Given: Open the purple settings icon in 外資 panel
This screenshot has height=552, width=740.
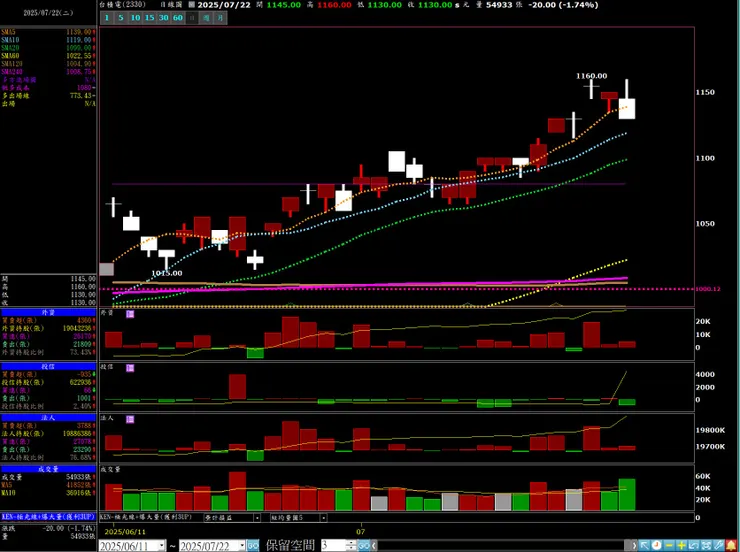Looking at the screenshot, I should click(130, 314).
